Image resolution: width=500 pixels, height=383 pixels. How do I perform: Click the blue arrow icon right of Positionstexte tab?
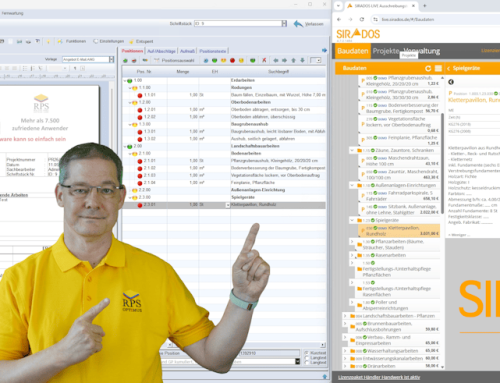pyautogui.click(x=324, y=50)
